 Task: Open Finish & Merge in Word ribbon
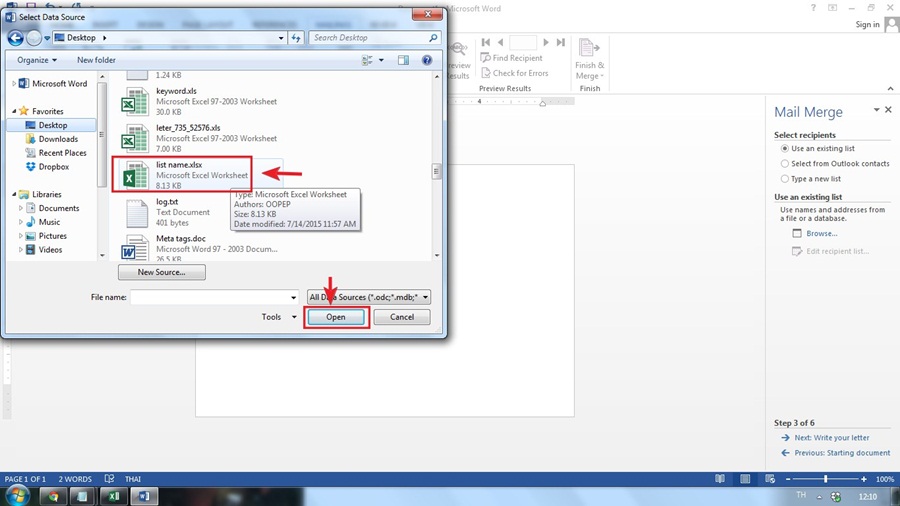pyautogui.click(x=589, y=59)
